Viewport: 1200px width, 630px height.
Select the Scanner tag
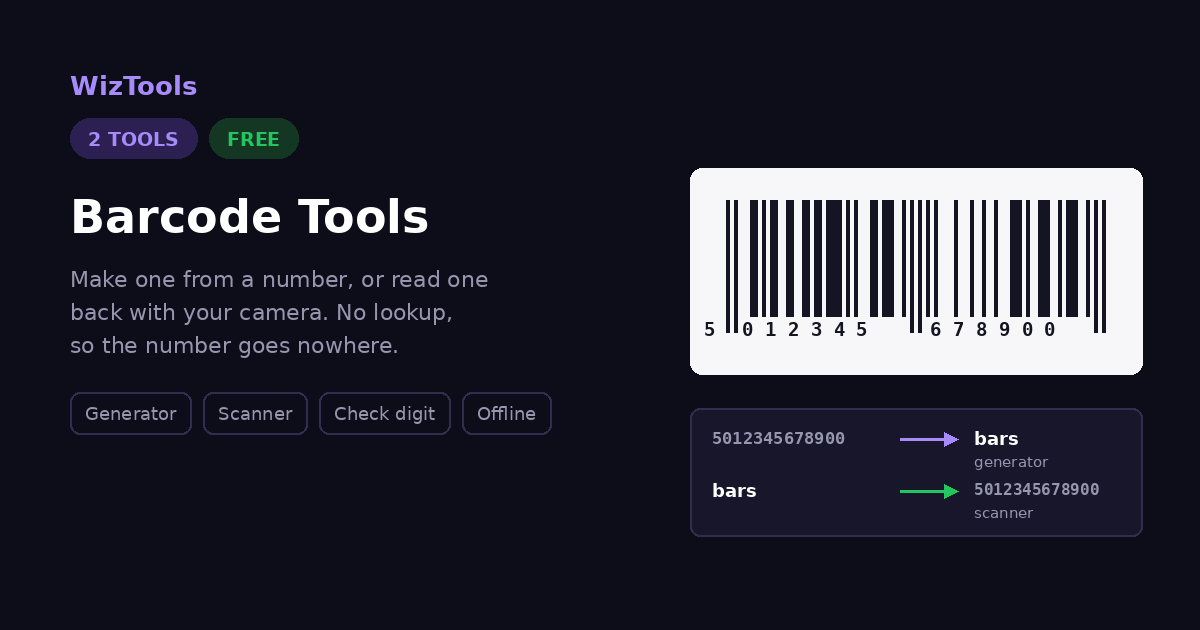[x=255, y=413]
